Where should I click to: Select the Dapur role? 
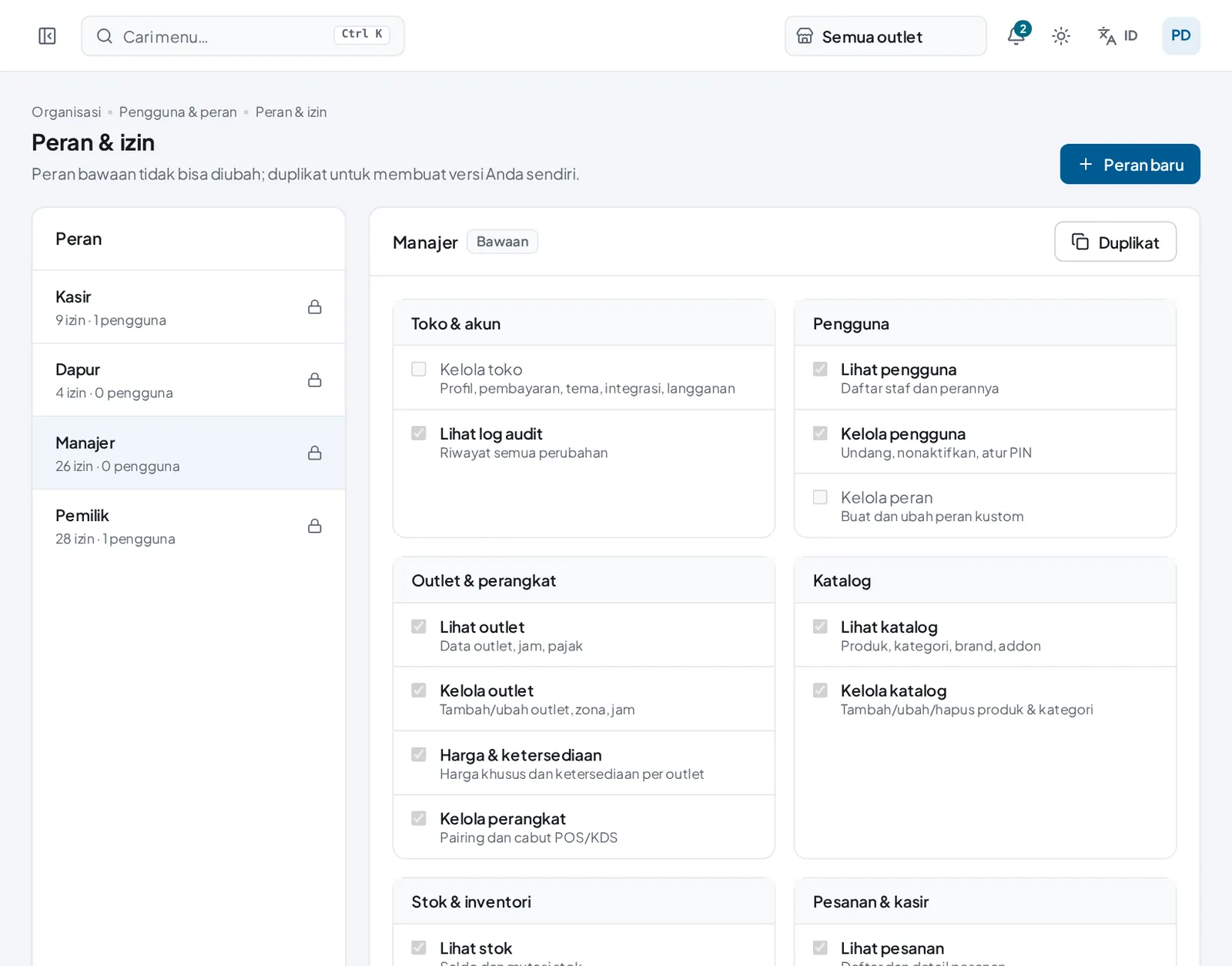click(189, 380)
